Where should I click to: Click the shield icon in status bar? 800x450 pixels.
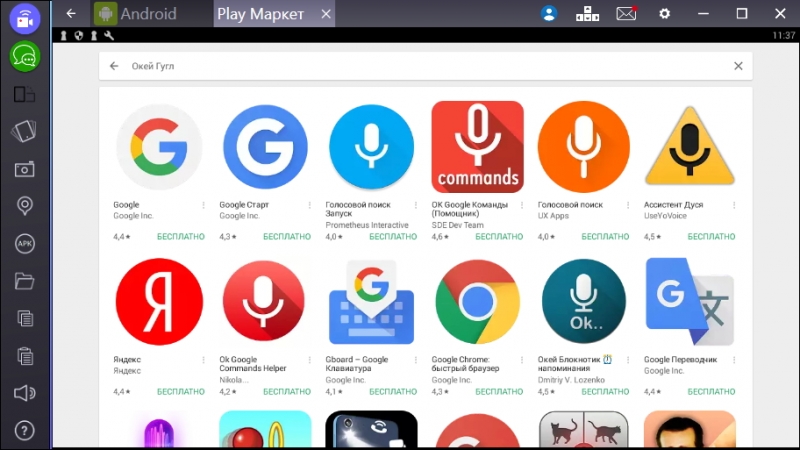(79, 35)
